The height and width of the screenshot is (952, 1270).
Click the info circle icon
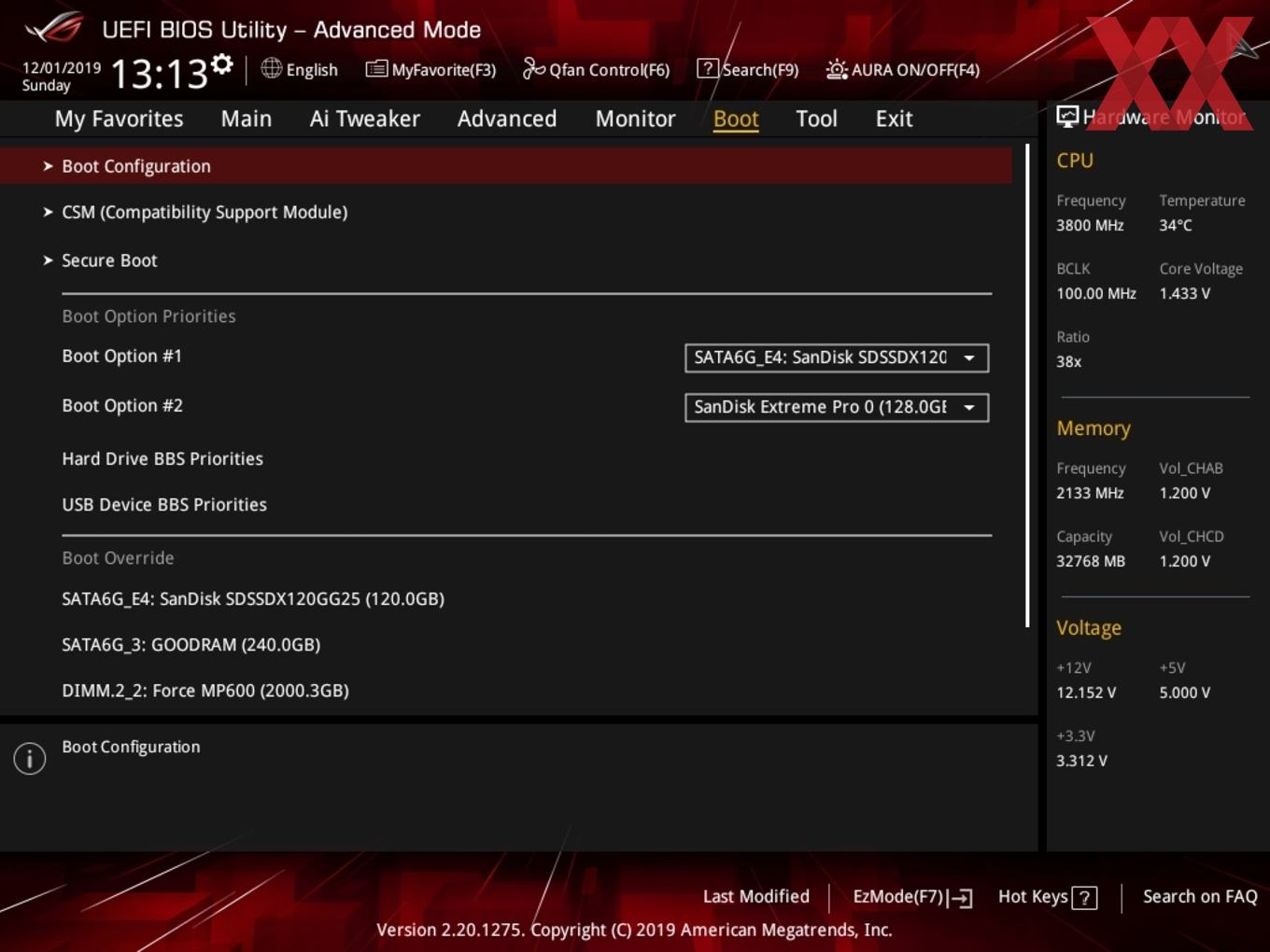(30, 758)
